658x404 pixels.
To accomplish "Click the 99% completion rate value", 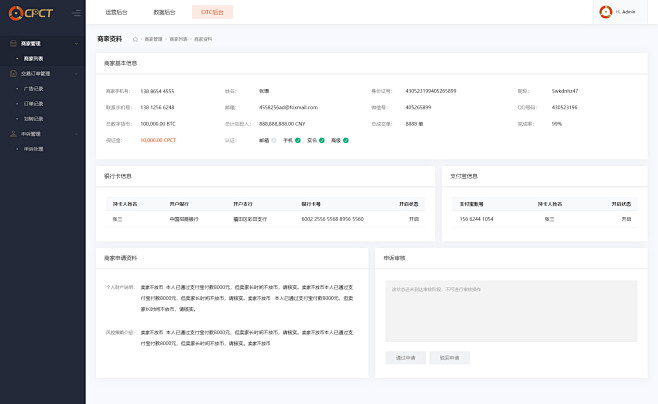I will click(556, 124).
